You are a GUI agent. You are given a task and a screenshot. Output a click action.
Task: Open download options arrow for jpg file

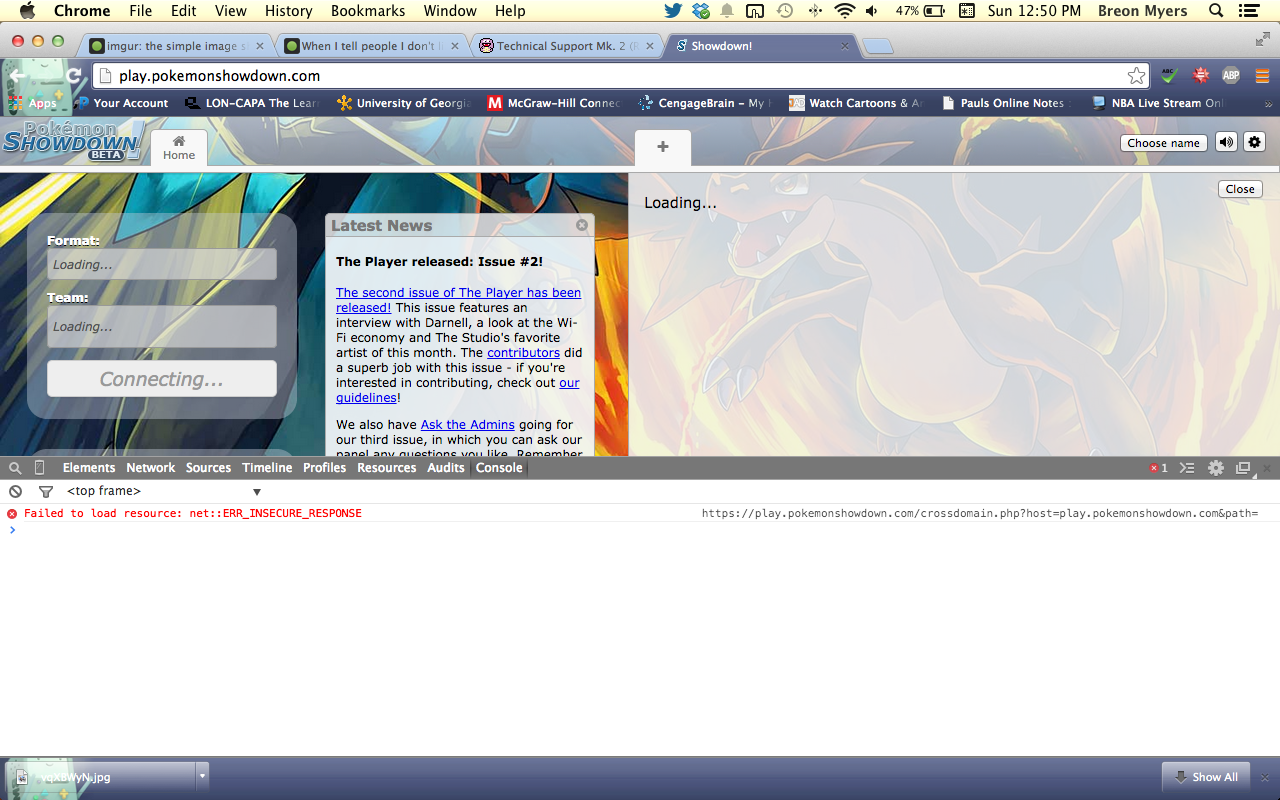click(203, 776)
